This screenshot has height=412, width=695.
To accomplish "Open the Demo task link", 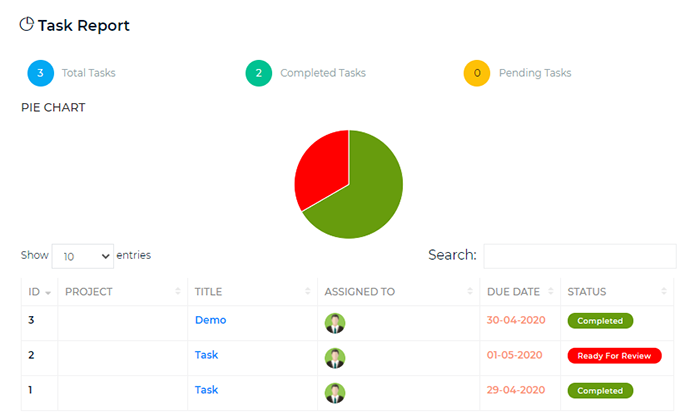I will [x=211, y=320].
